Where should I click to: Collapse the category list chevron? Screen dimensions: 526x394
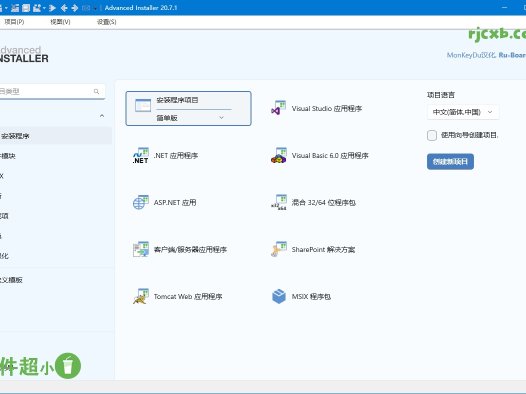(102, 116)
